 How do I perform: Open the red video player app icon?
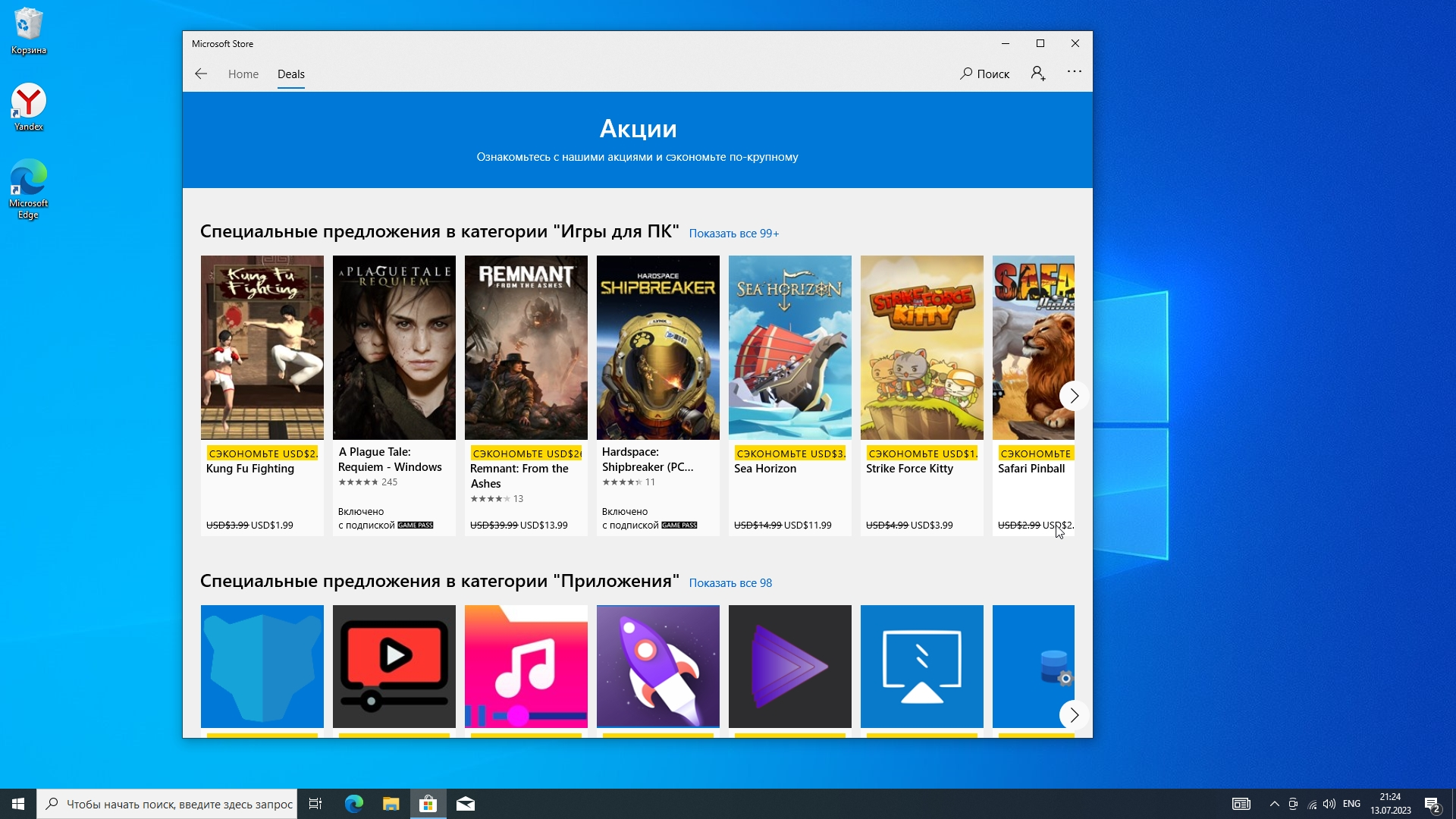394,666
